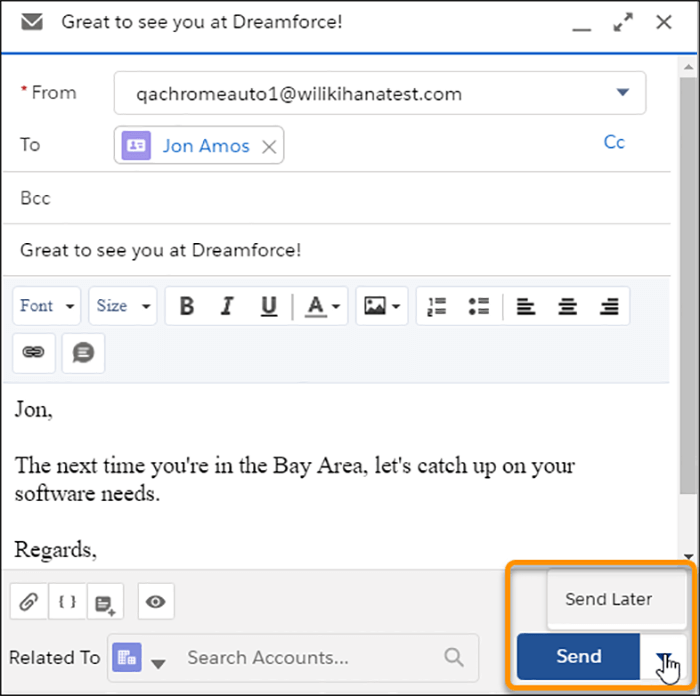Click the insert link icon

click(34, 353)
